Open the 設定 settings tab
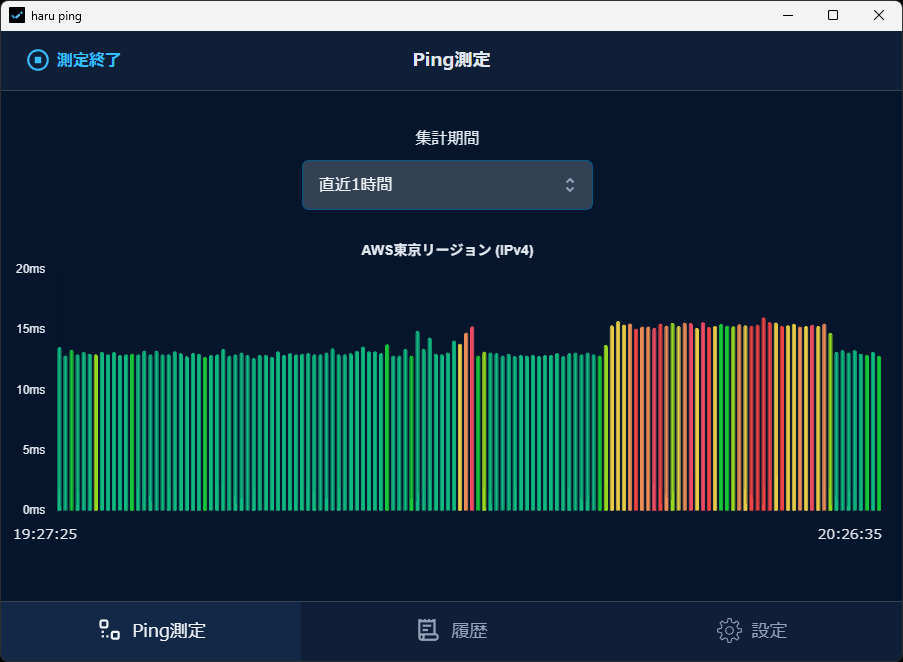The width and height of the screenshot is (903, 662). pos(752,631)
